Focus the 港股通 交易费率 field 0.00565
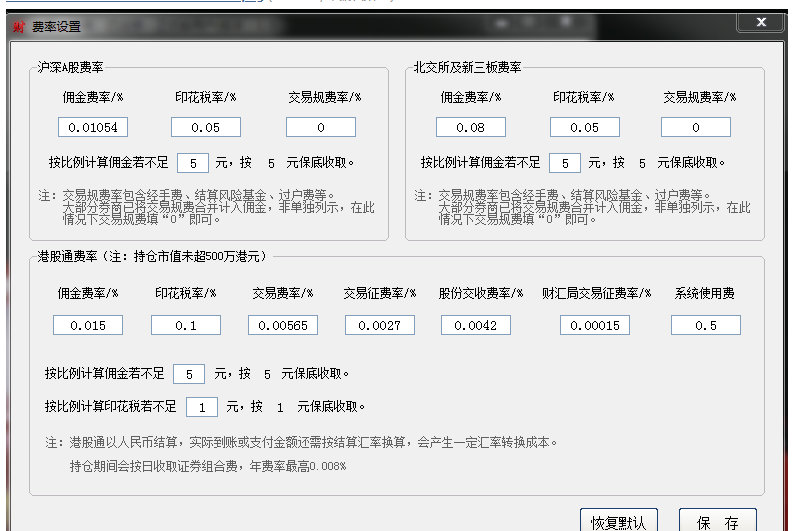This screenshot has height=531, width=797. pos(283,325)
